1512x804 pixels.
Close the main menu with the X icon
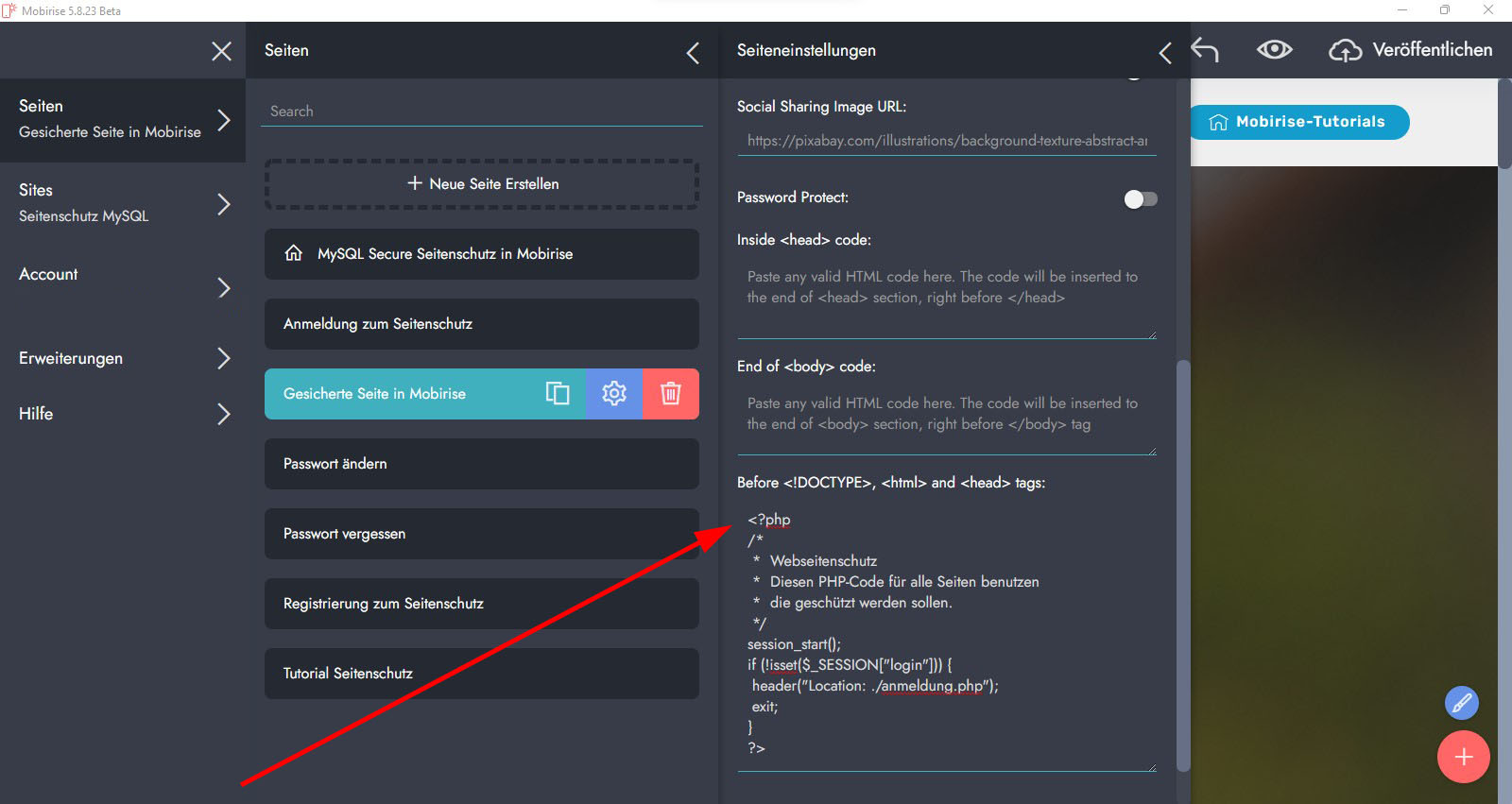pyautogui.click(x=221, y=51)
